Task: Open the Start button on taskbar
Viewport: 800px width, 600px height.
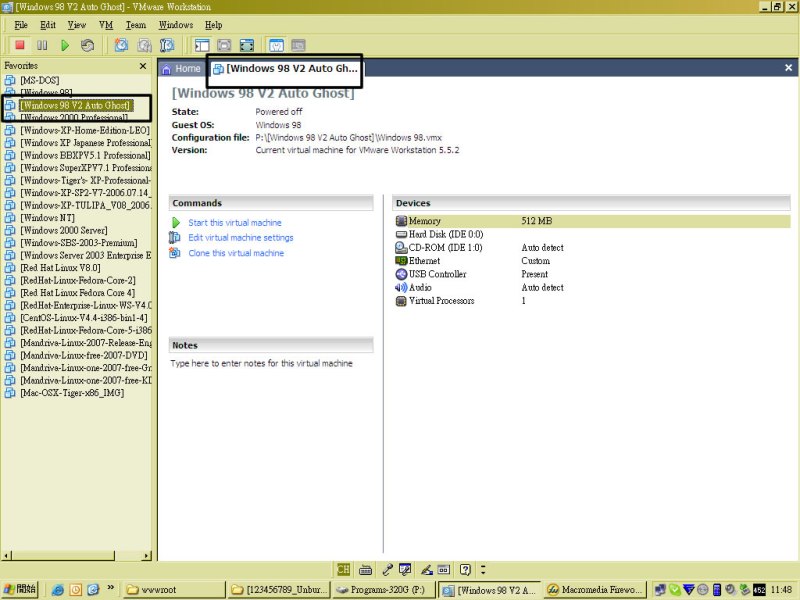Action: [20, 589]
